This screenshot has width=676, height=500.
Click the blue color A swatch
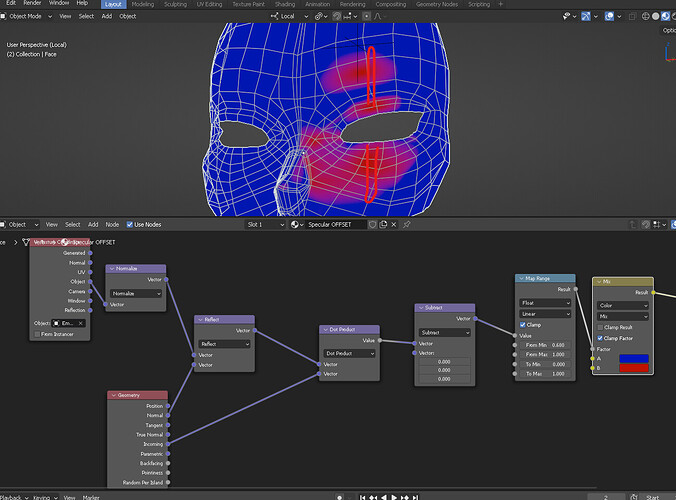pyautogui.click(x=634, y=359)
